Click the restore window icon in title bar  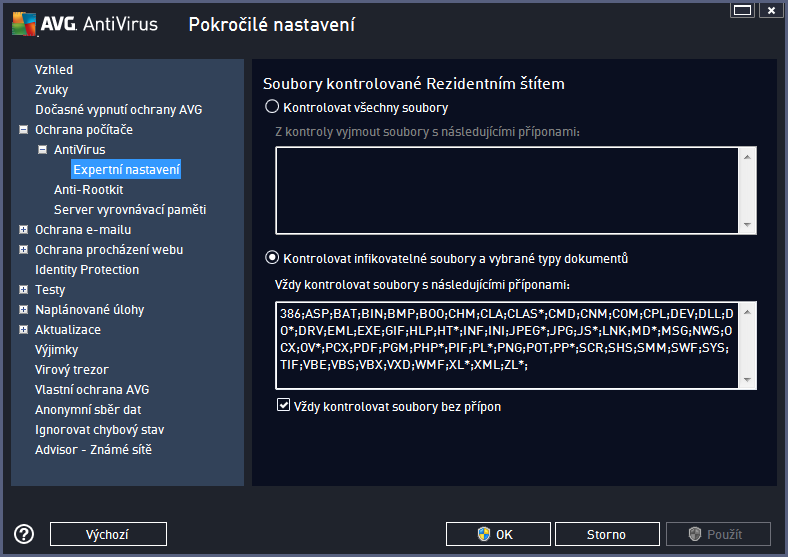742,10
